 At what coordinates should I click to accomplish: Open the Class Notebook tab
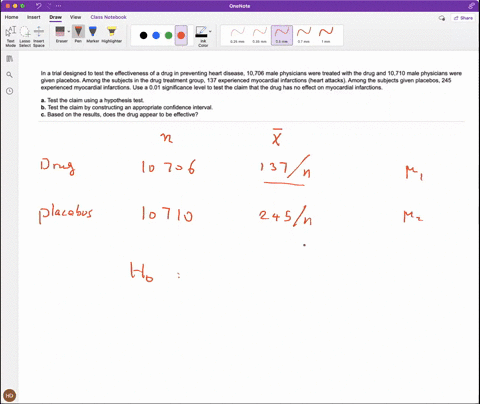coord(108,17)
